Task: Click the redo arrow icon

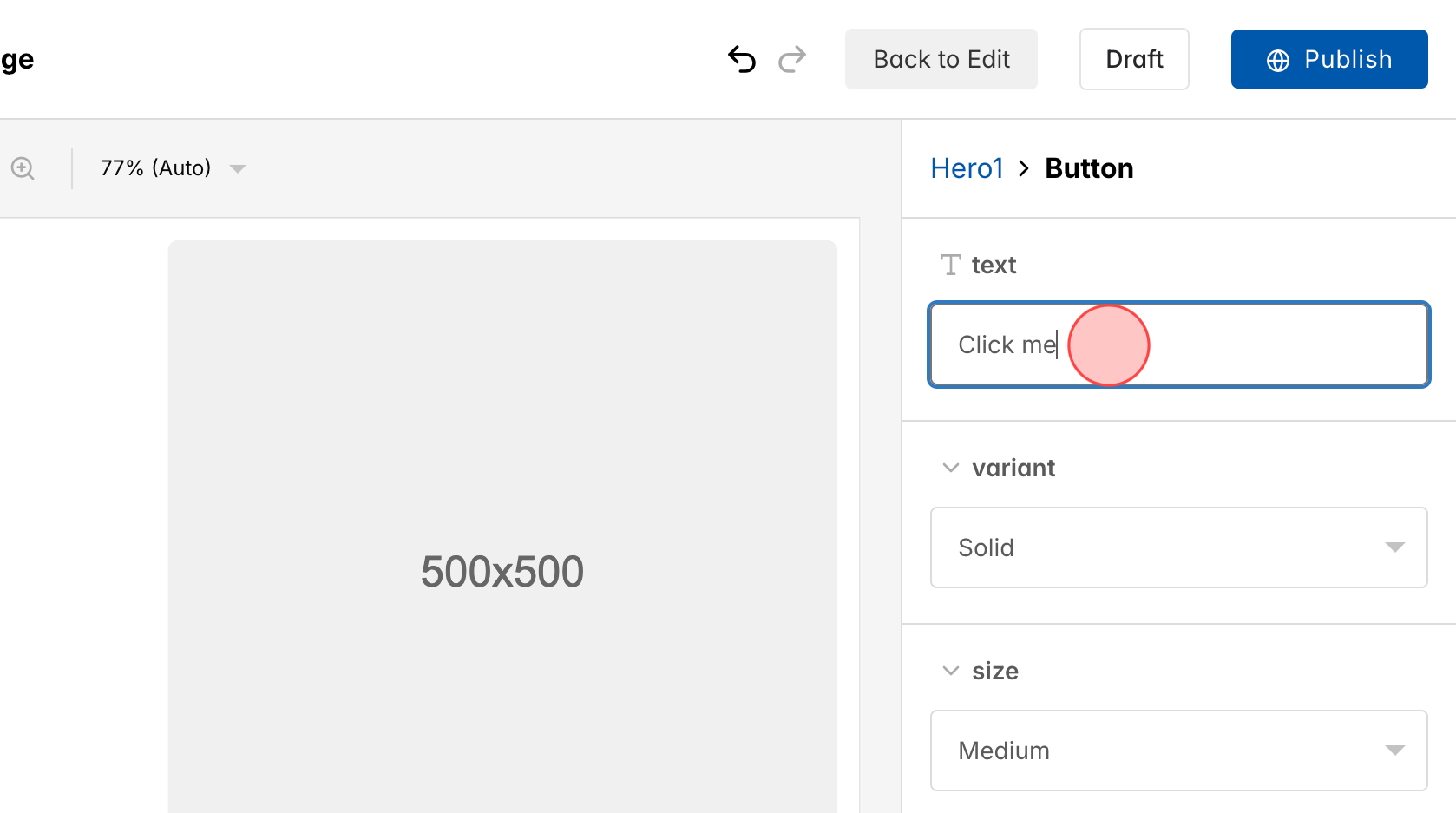Action: pos(792,59)
